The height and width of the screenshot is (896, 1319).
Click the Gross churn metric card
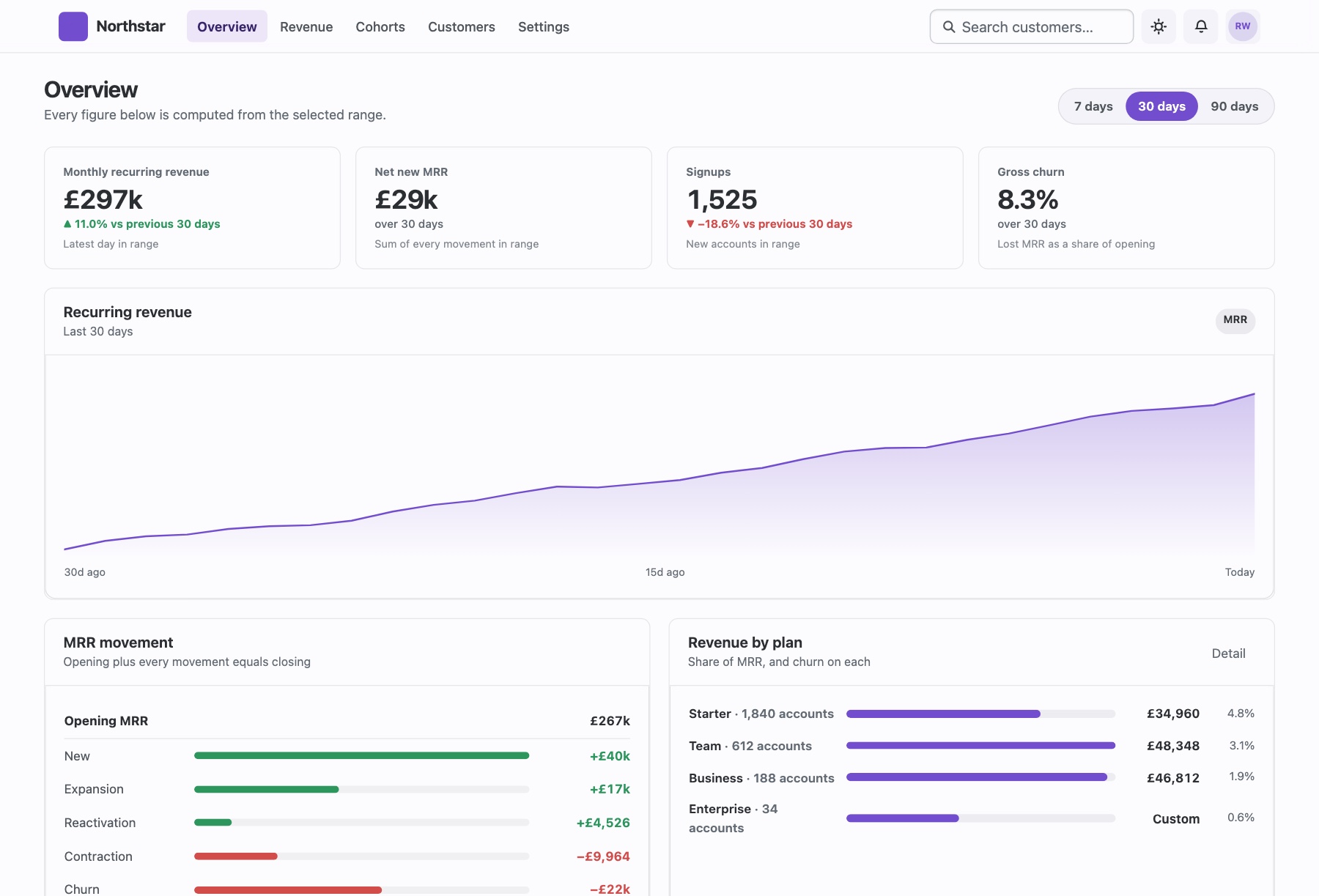tap(1126, 208)
